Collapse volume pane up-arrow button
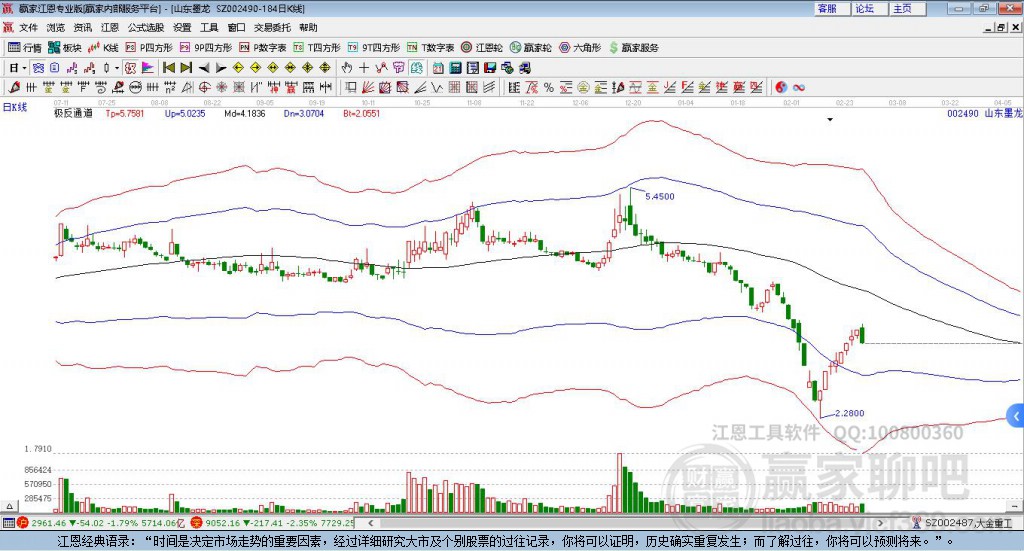 [9, 506]
